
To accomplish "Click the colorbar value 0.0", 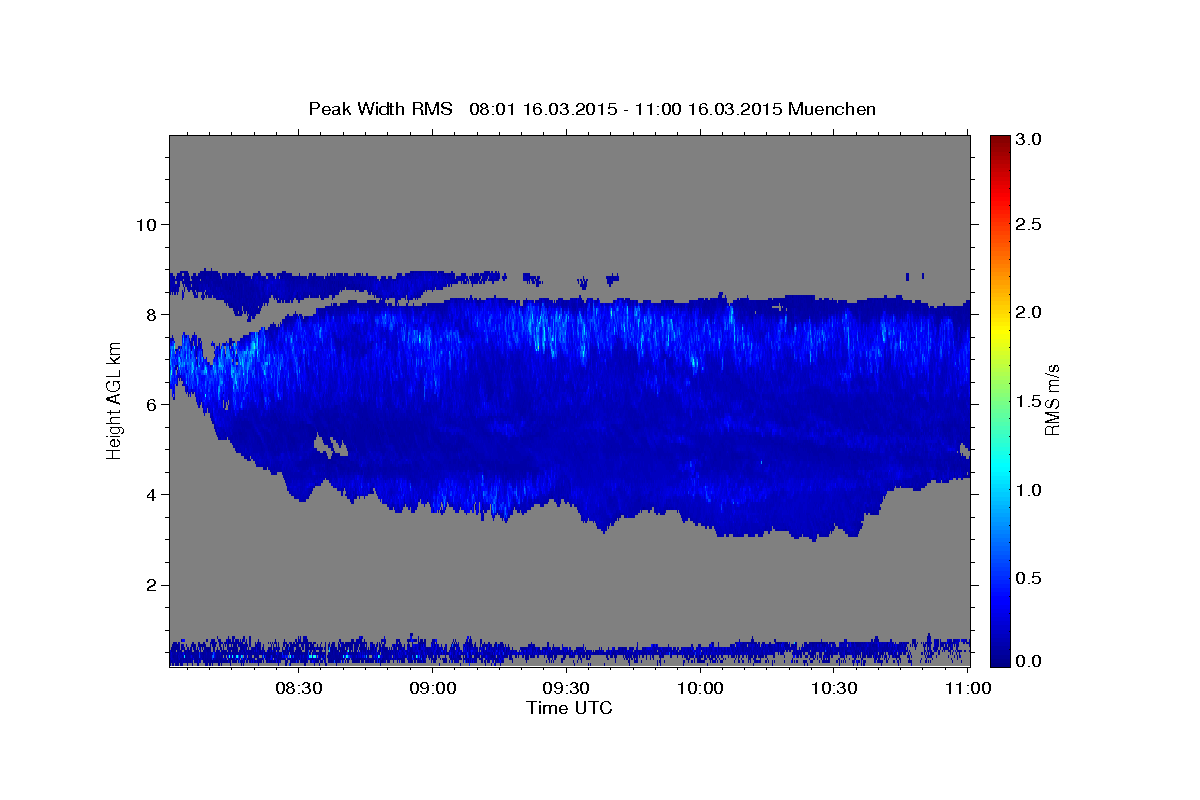I will click(x=1030, y=661).
